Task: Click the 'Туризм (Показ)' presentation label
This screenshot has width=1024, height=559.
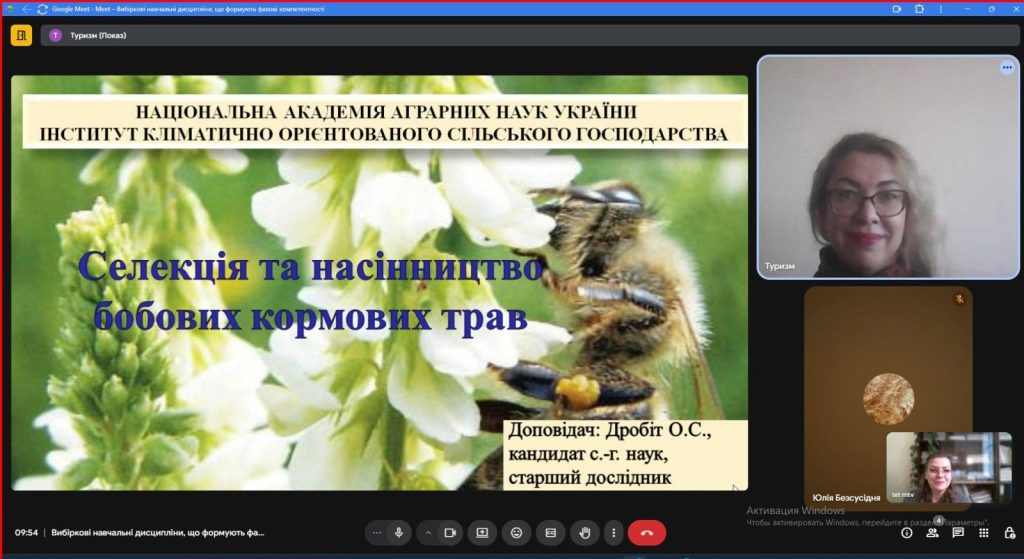Action: point(98,35)
